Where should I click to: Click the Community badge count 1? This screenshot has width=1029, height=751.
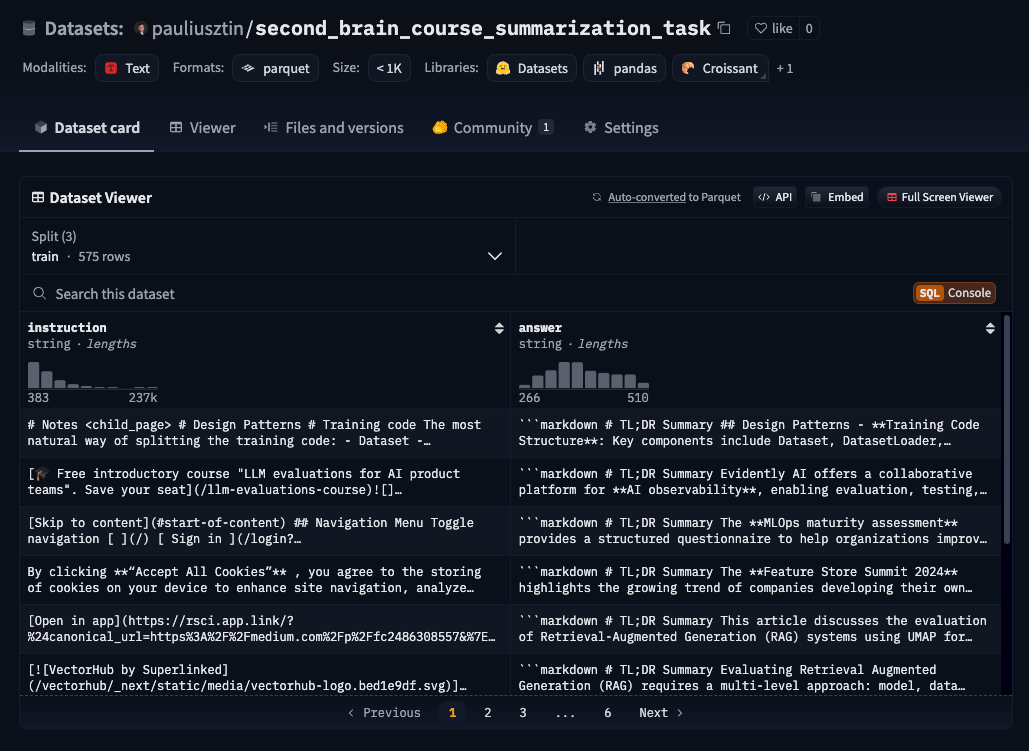click(x=546, y=127)
